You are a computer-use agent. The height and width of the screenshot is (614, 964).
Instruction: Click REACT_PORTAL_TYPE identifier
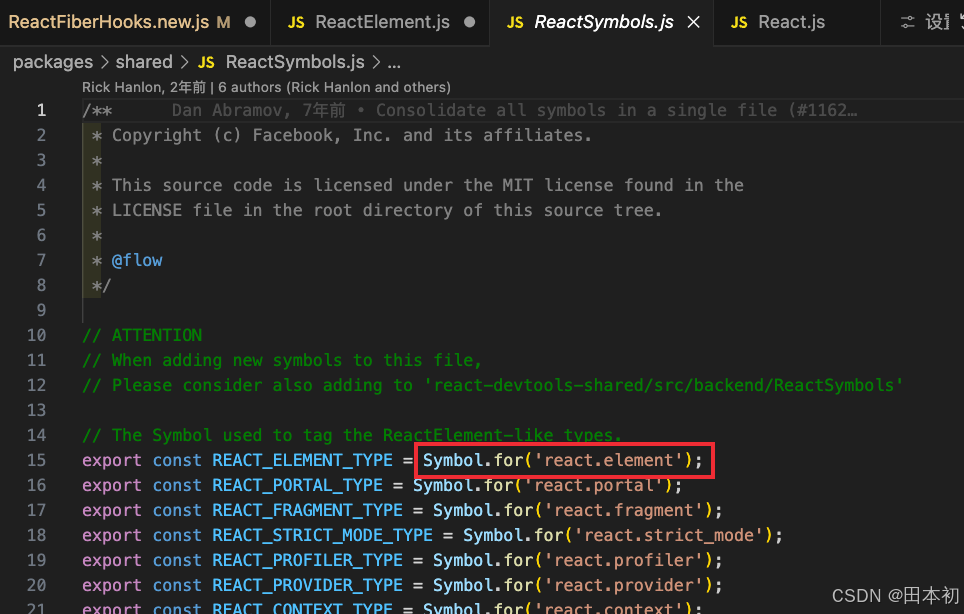click(x=298, y=486)
